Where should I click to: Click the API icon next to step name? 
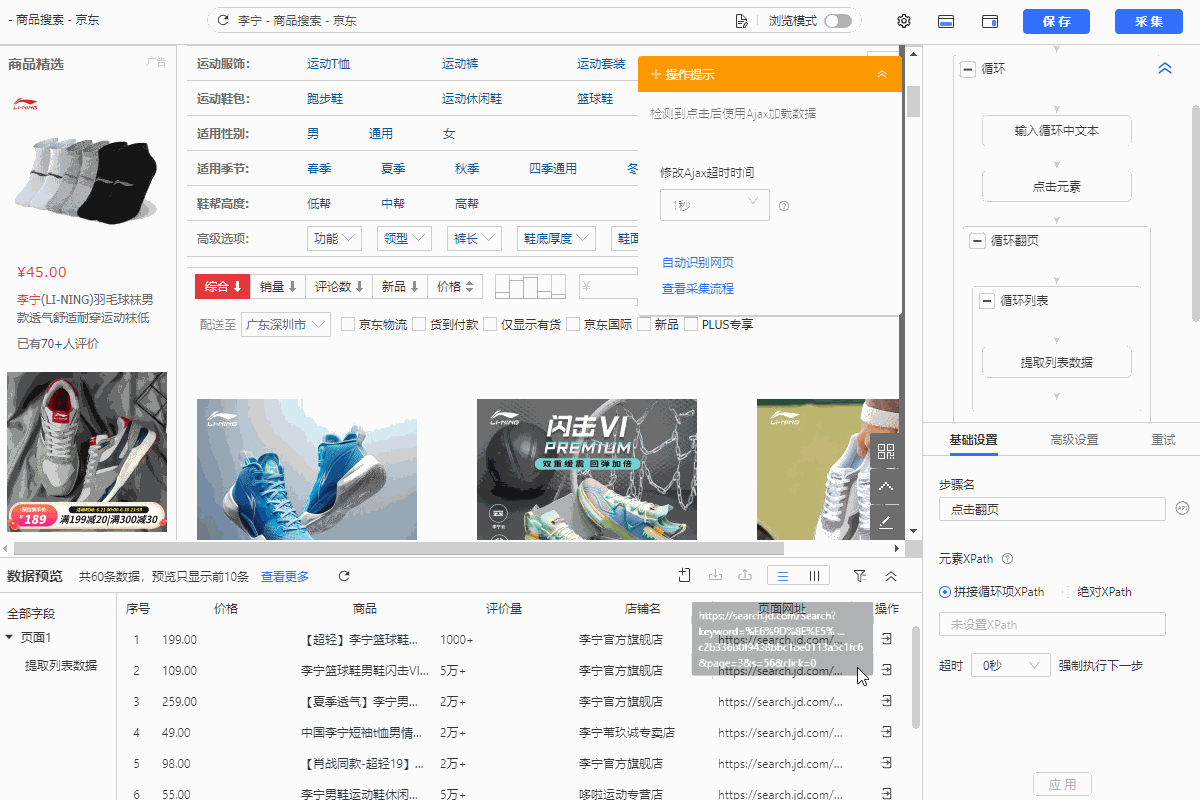coord(1183,509)
